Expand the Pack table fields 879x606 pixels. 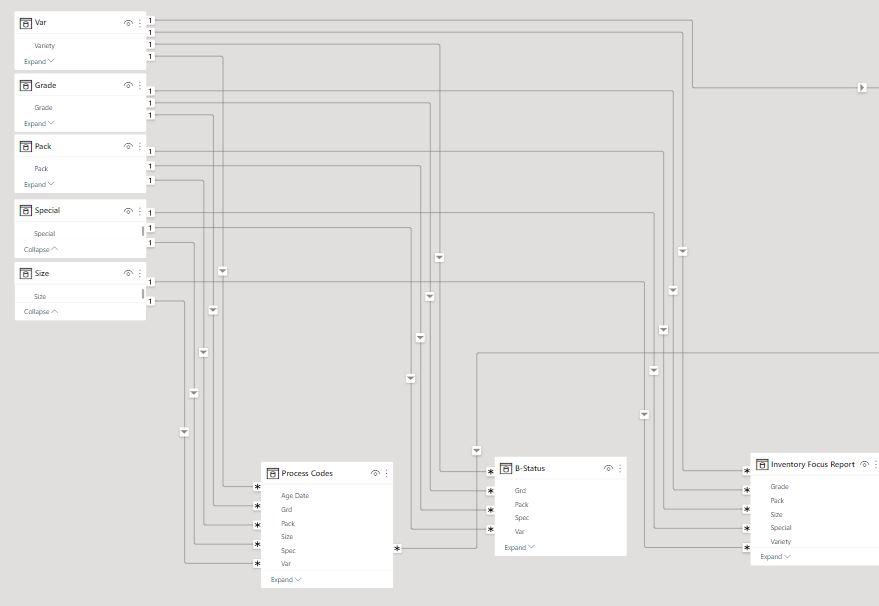point(39,184)
